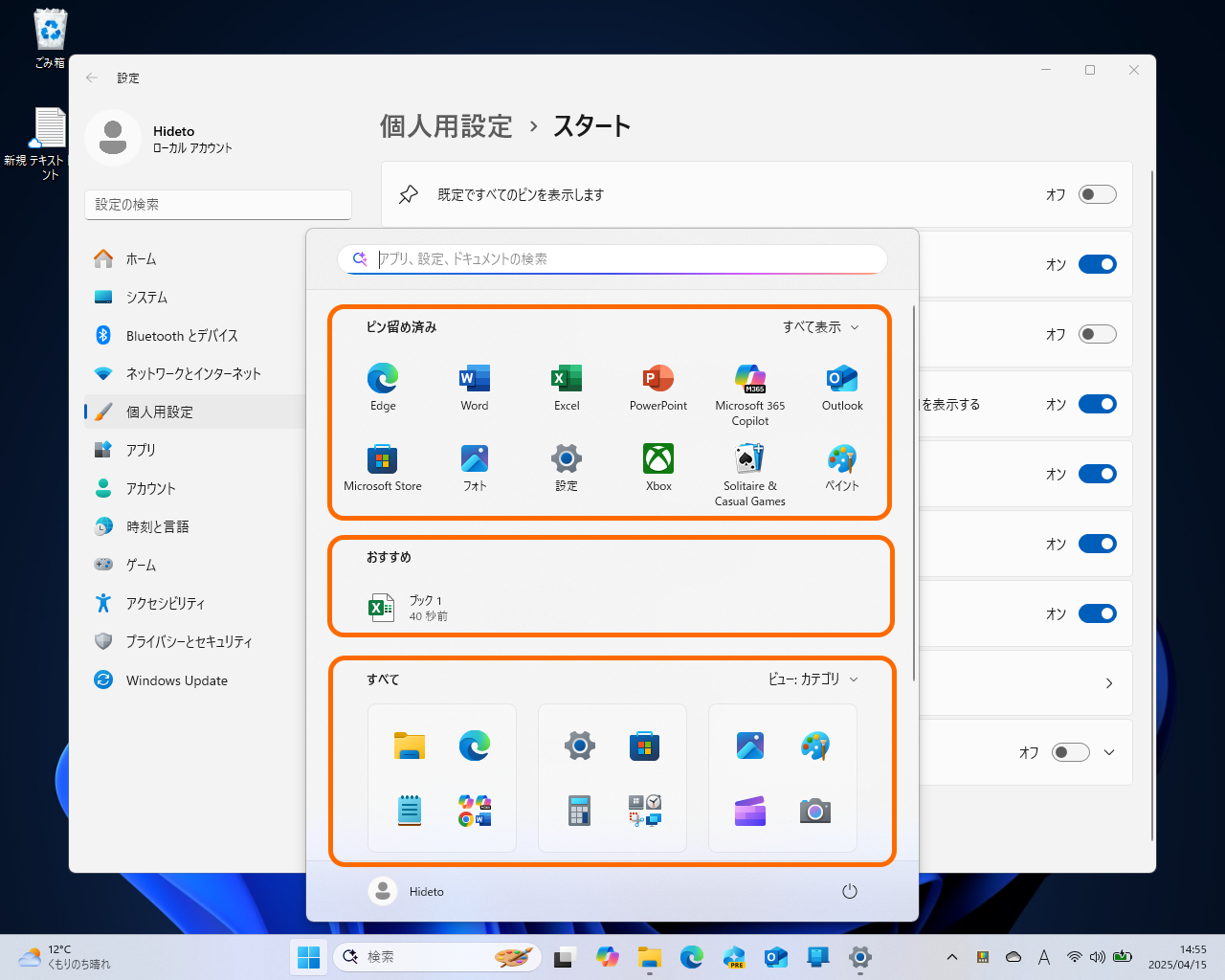This screenshot has height=980, width=1225.
Task: Click the Windows Start button on taskbar
Action: tap(308, 957)
